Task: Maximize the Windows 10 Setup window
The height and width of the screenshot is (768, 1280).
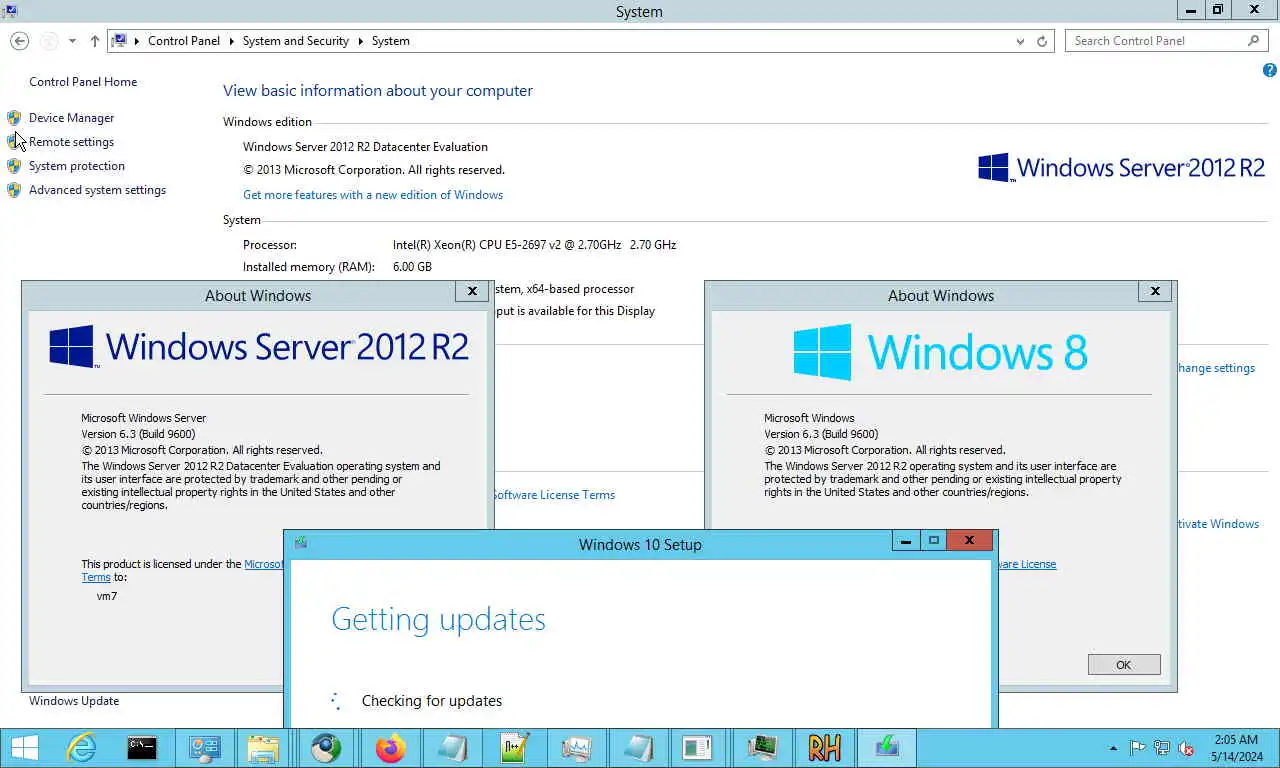Action: (x=934, y=541)
